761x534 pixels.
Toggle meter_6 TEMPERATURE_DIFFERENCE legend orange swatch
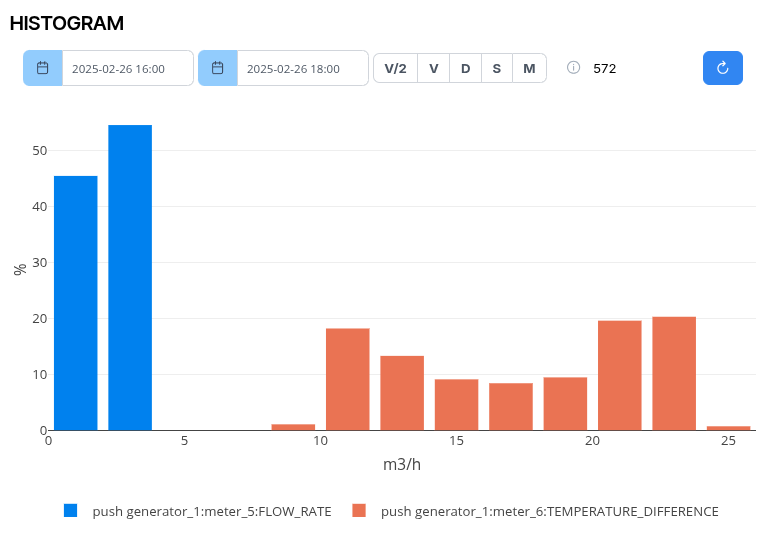359,511
